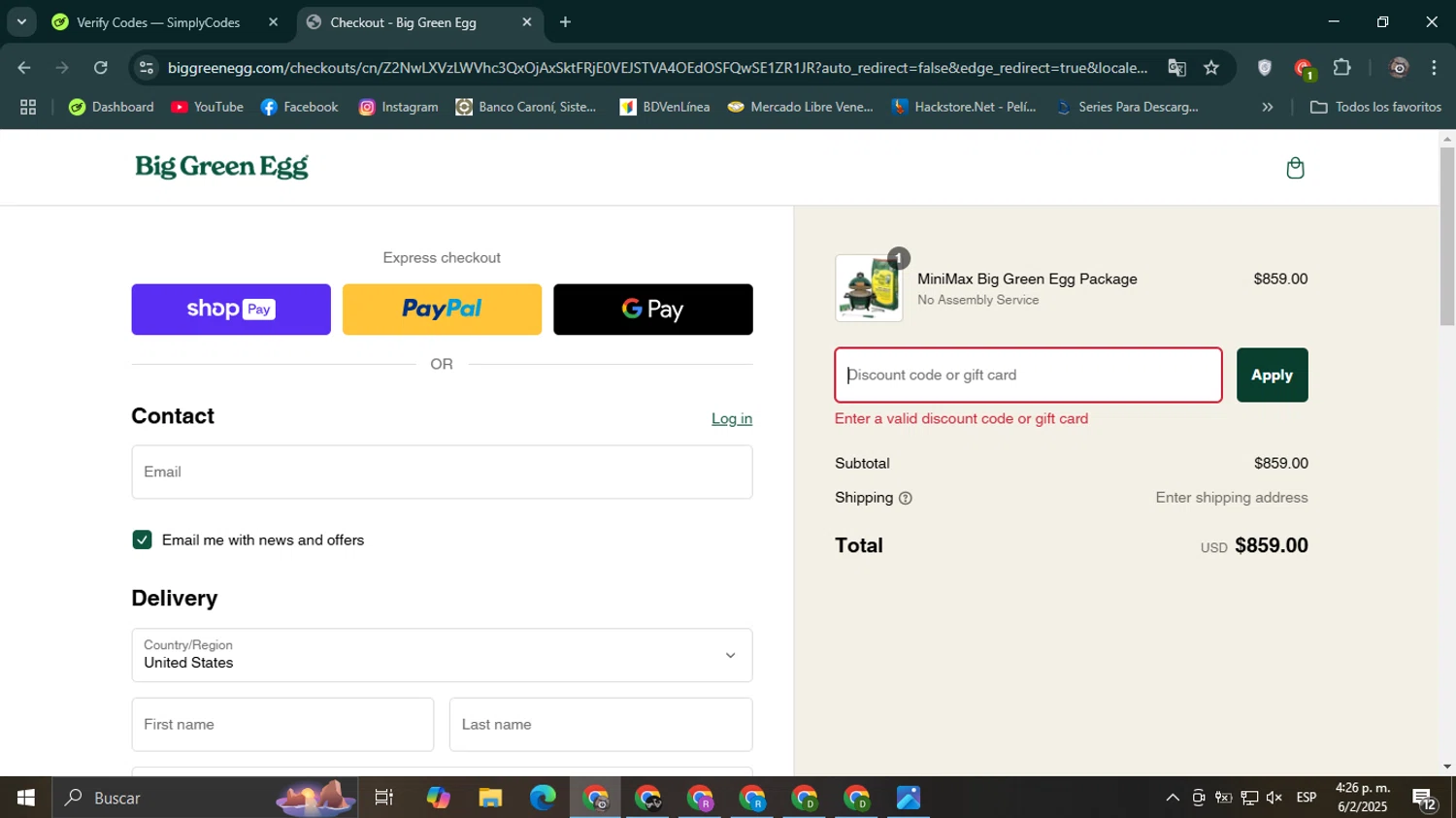Image resolution: width=1456 pixels, height=818 pixels.
Task: Open the translate page icon
Action: click(x=1177, y=68)
